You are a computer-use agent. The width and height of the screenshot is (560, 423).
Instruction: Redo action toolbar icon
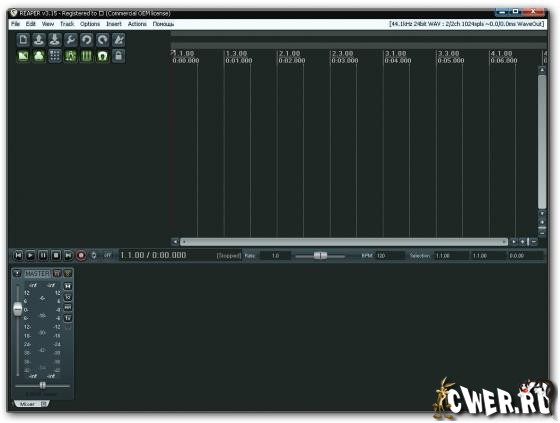102,40
